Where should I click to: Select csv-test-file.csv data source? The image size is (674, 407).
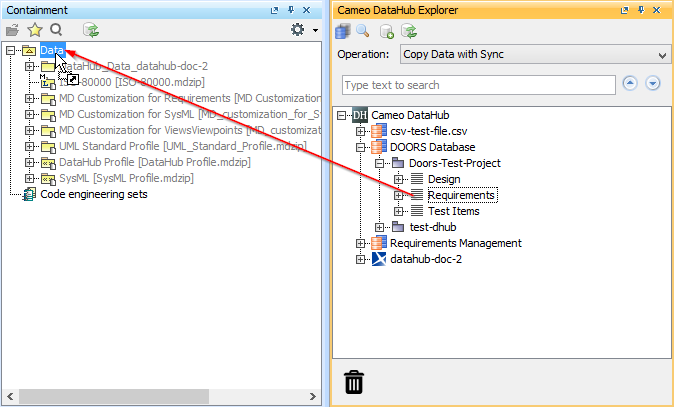[x=429, y=131]
